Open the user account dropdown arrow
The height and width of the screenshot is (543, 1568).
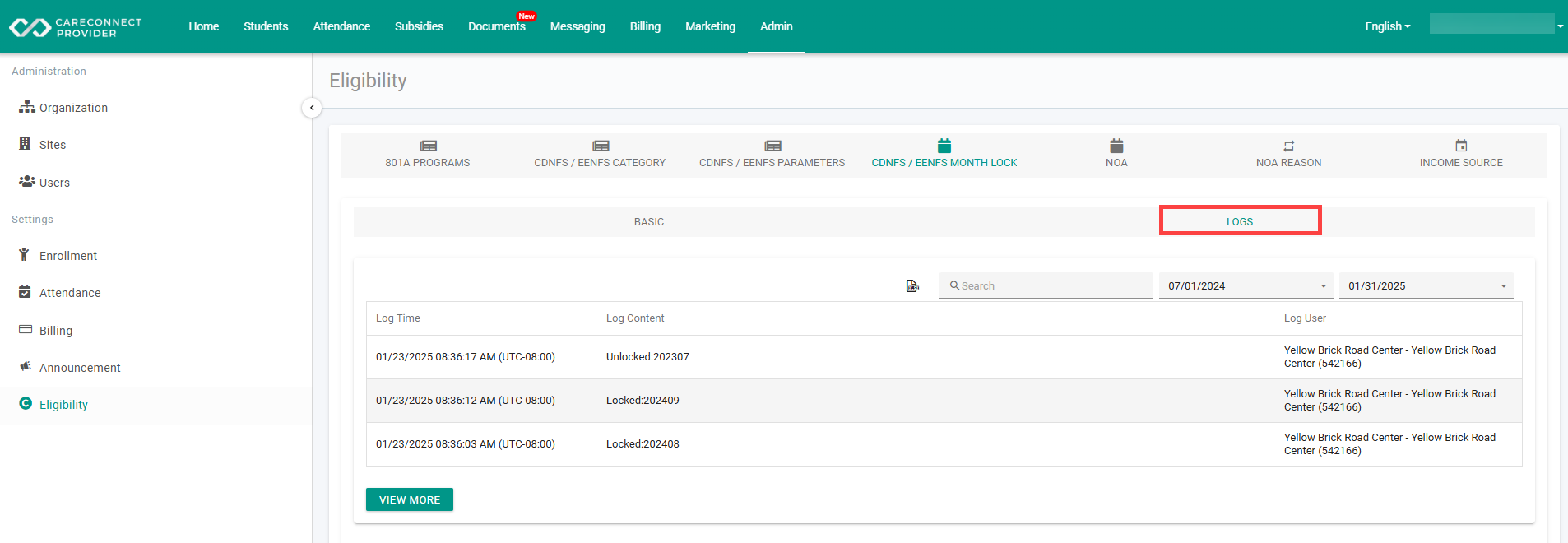[1561, 26]
